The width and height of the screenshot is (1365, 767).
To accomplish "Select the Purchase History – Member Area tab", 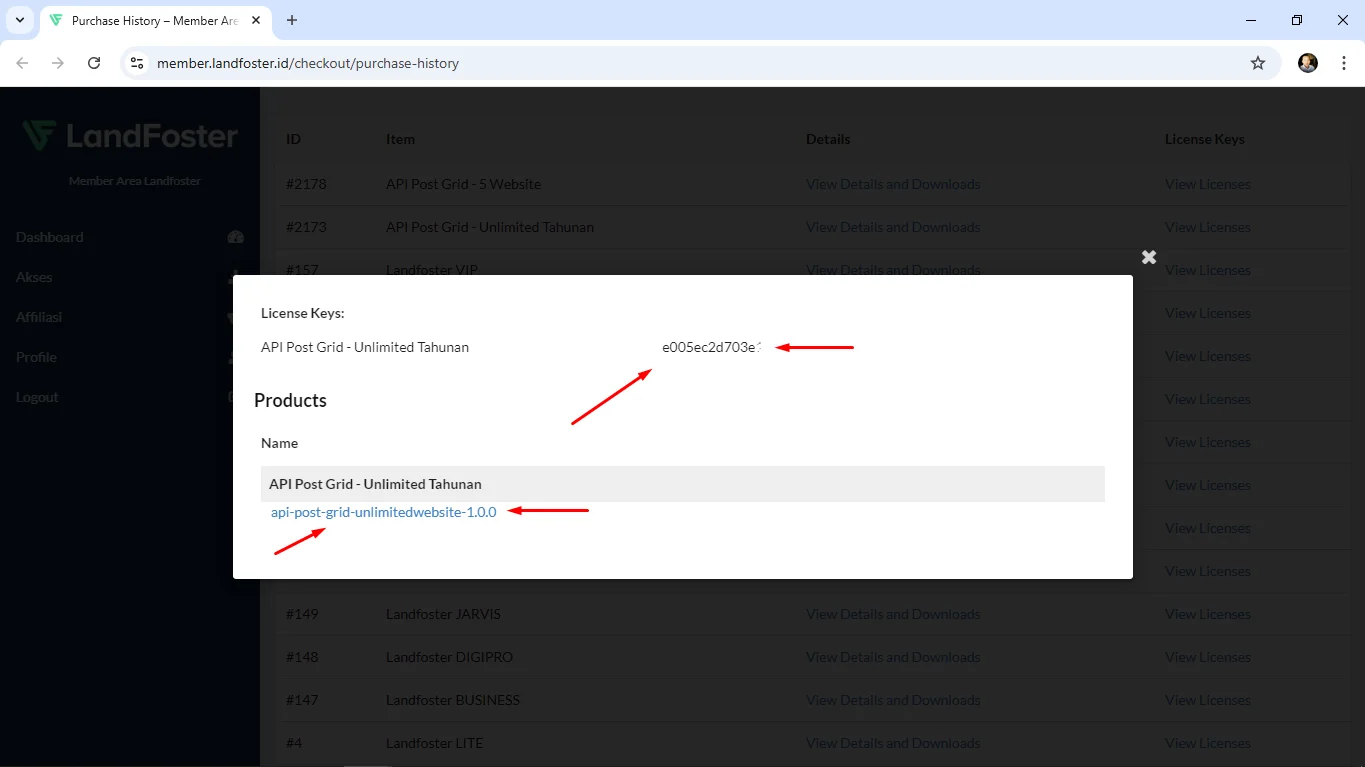I will 155,20.
